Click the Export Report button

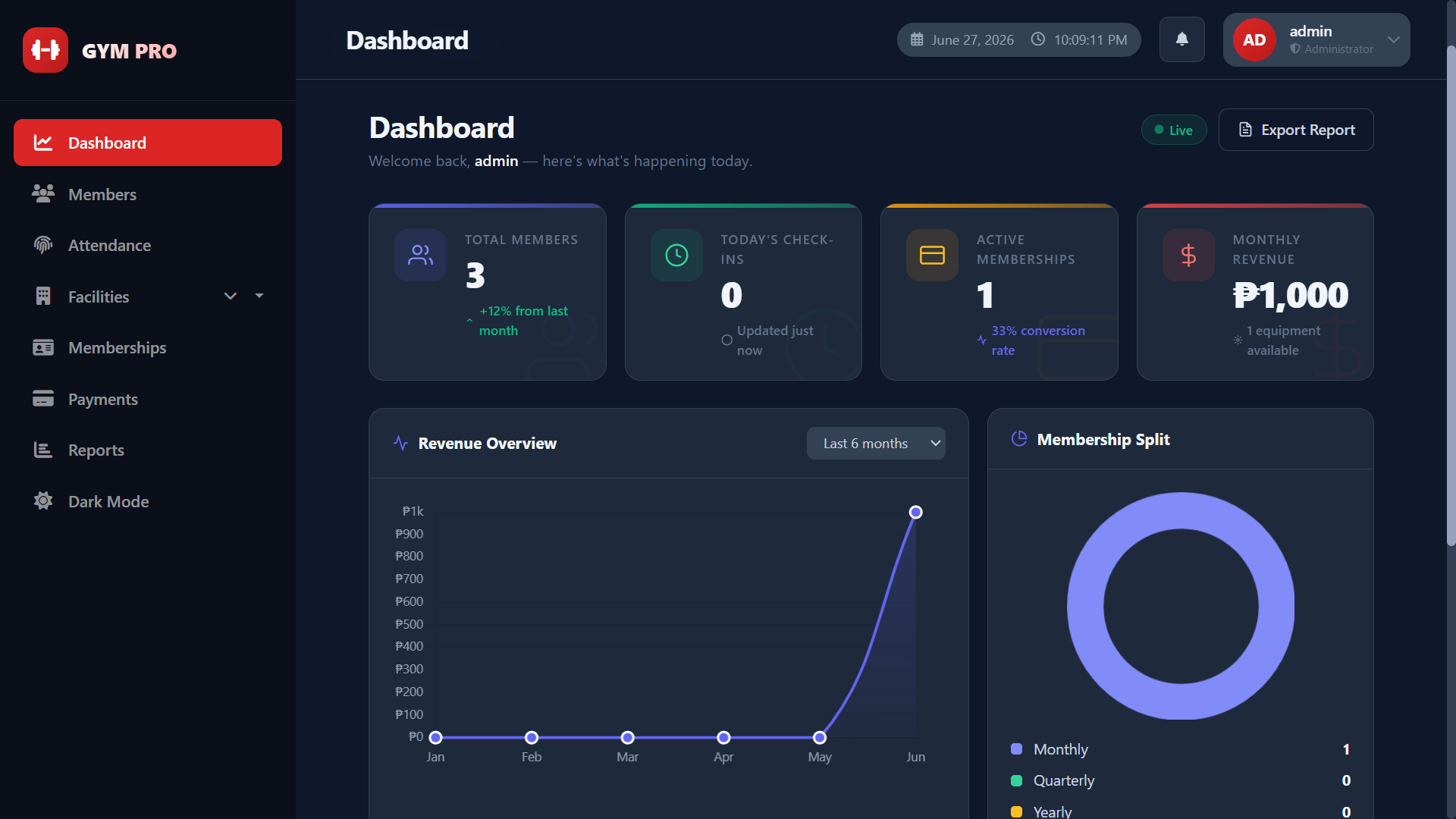point(1296,130)
